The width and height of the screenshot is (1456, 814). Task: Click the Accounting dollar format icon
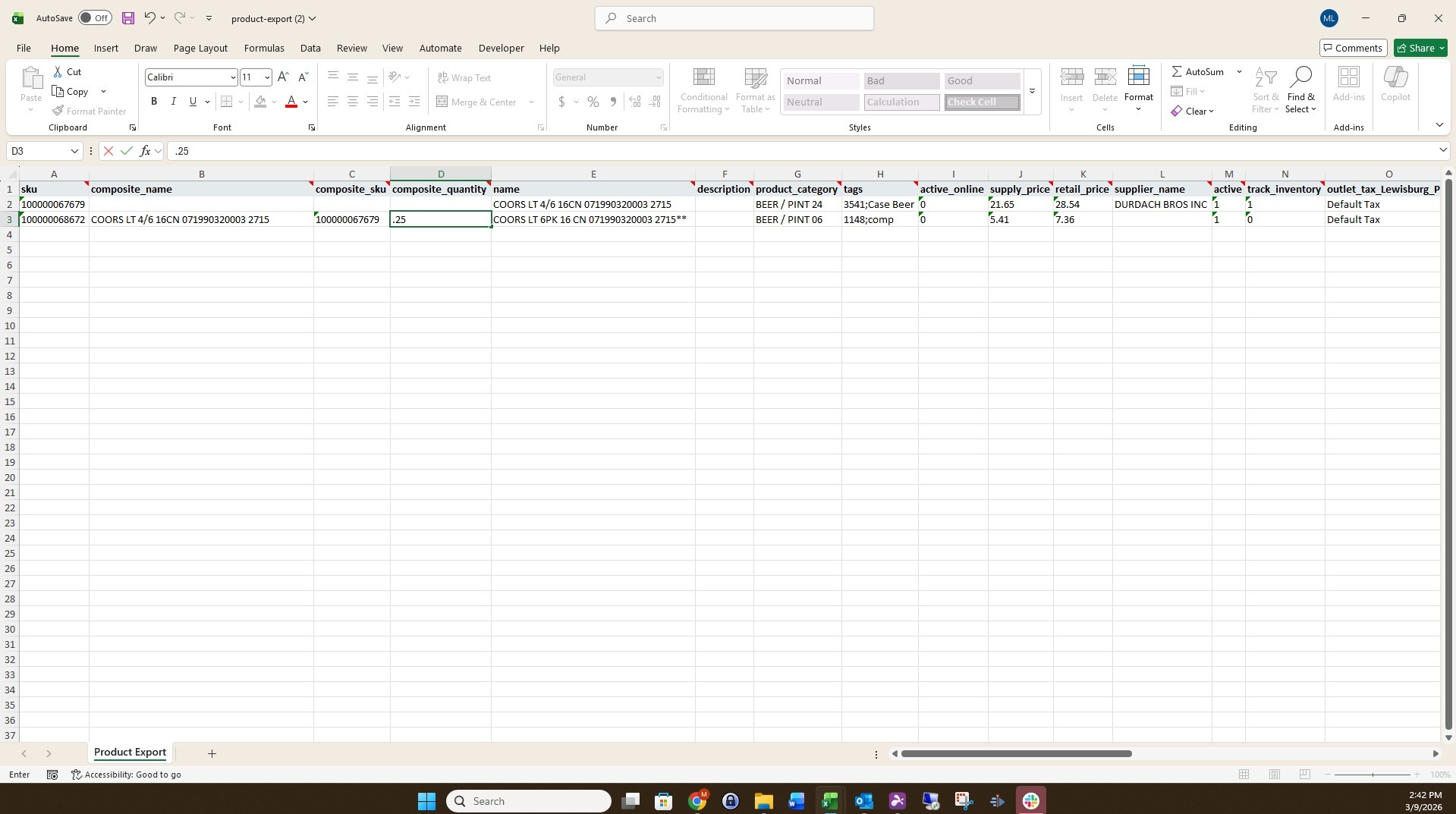point(561,102)
